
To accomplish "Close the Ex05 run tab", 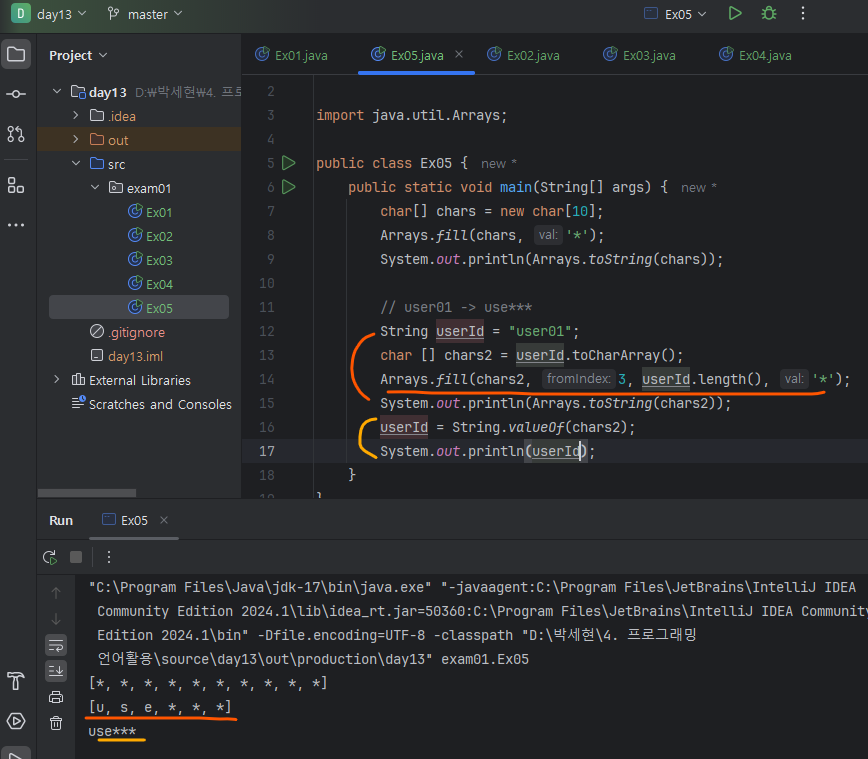I will click(164, 520).
